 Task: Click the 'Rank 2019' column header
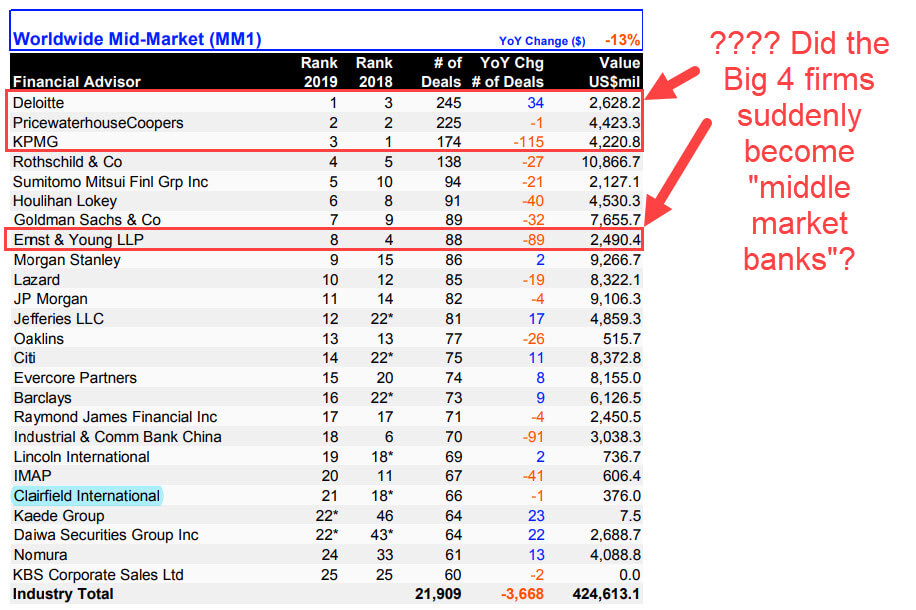click(319, 72)
